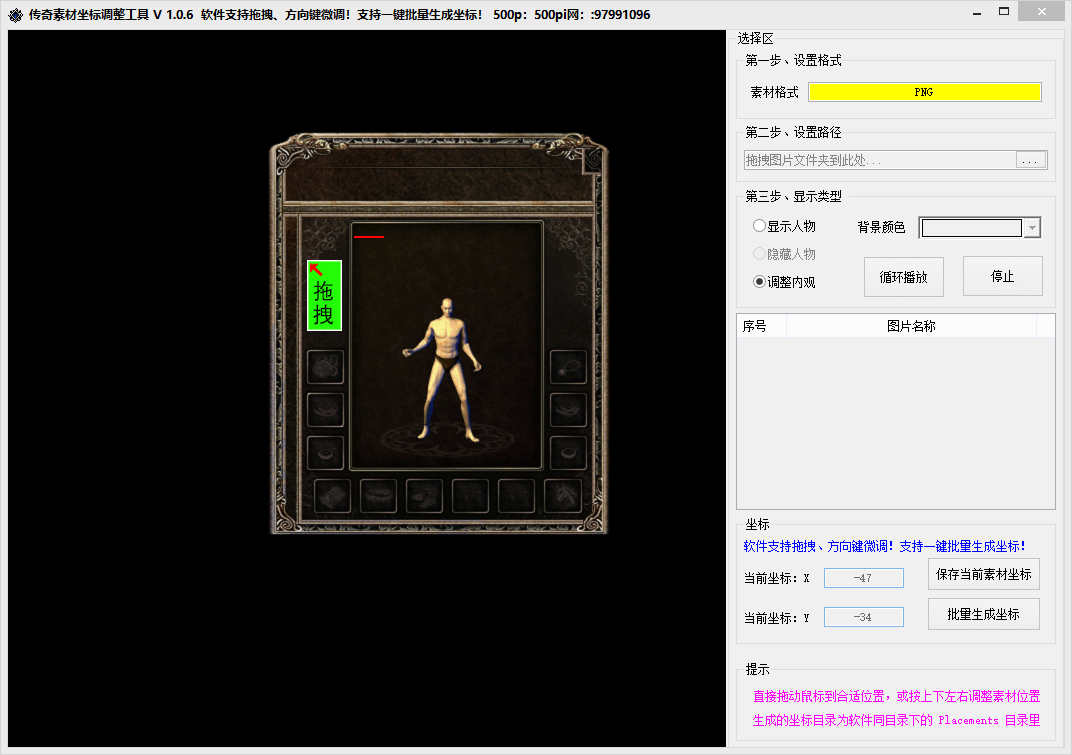Click the 当前坐标 Y value field

[x=863, y=617]
